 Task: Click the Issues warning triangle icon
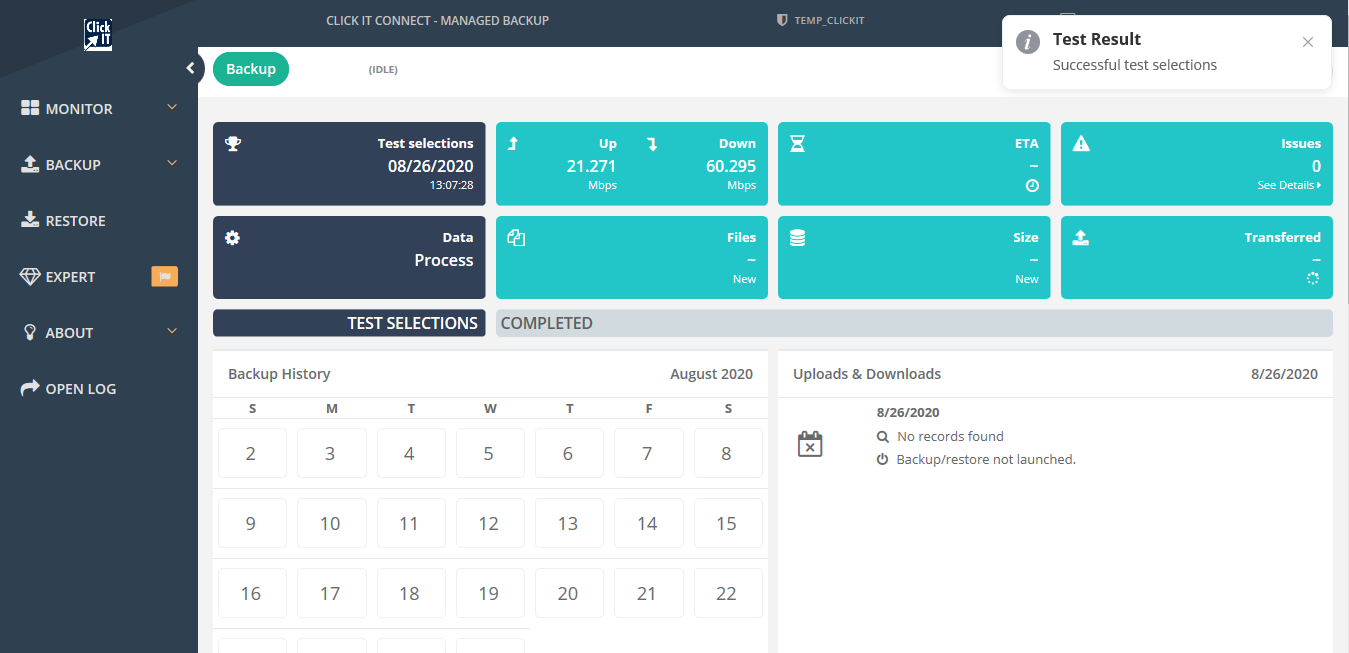pyautogui.click(x=1081, y=144)
